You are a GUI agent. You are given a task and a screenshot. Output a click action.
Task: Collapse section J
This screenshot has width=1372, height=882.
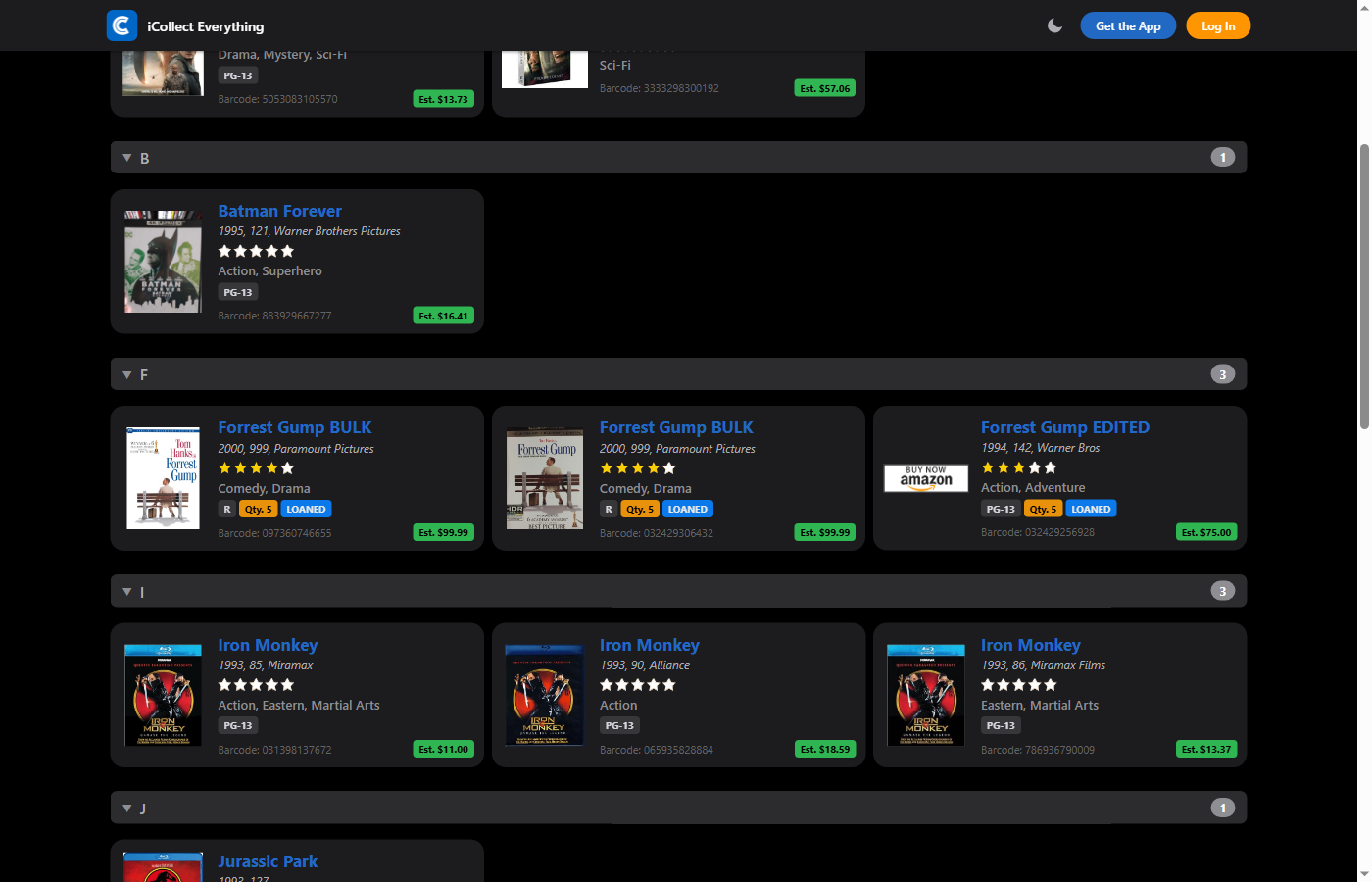click(126, 808)
